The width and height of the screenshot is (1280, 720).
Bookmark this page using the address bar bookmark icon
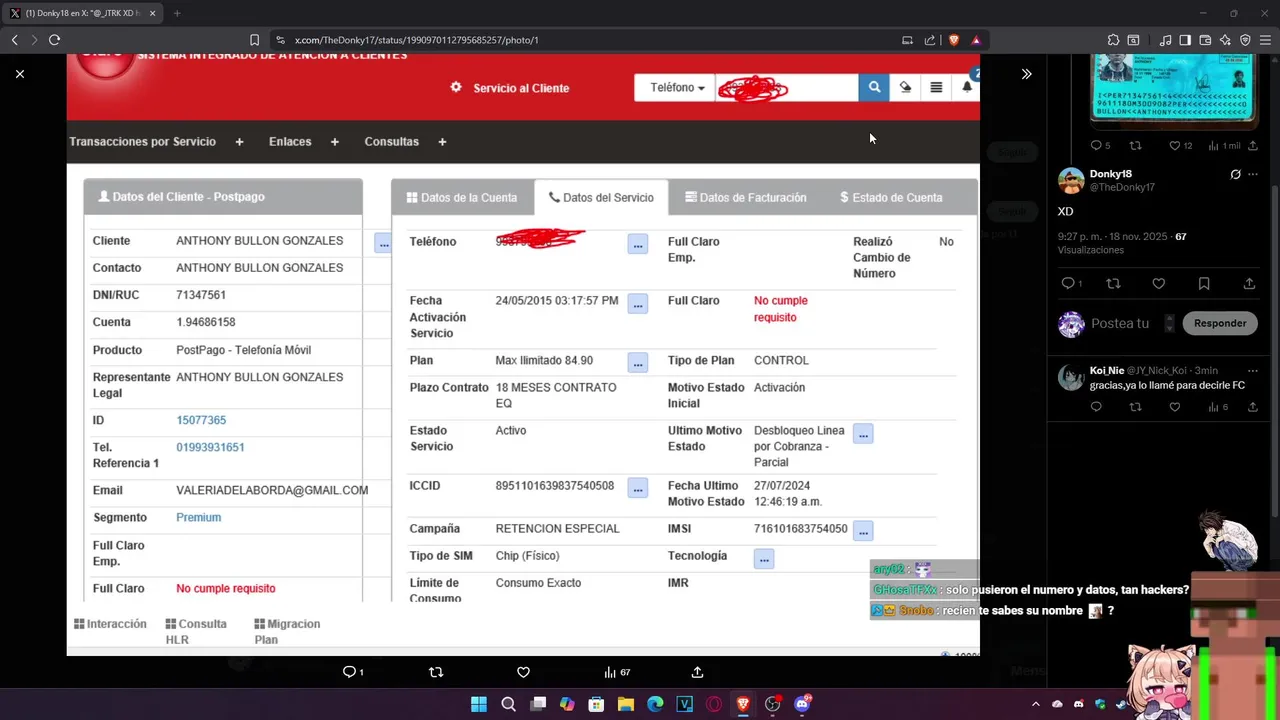pos(254,40)
